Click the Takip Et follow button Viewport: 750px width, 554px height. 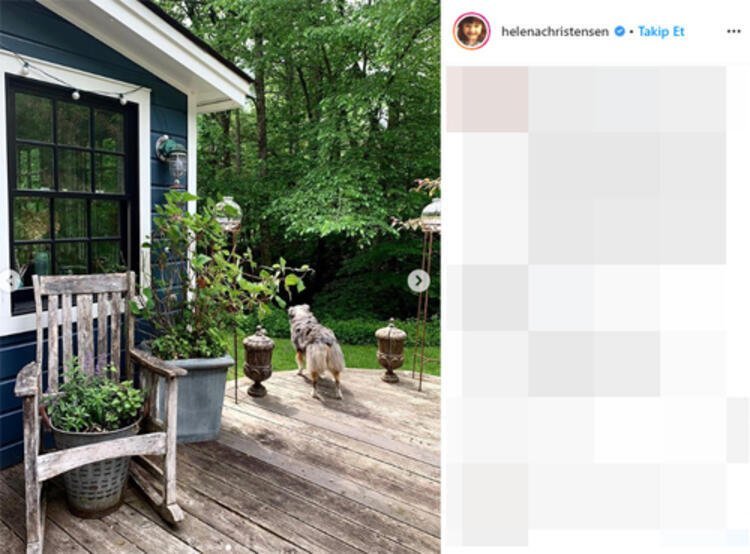pos(661,32)
